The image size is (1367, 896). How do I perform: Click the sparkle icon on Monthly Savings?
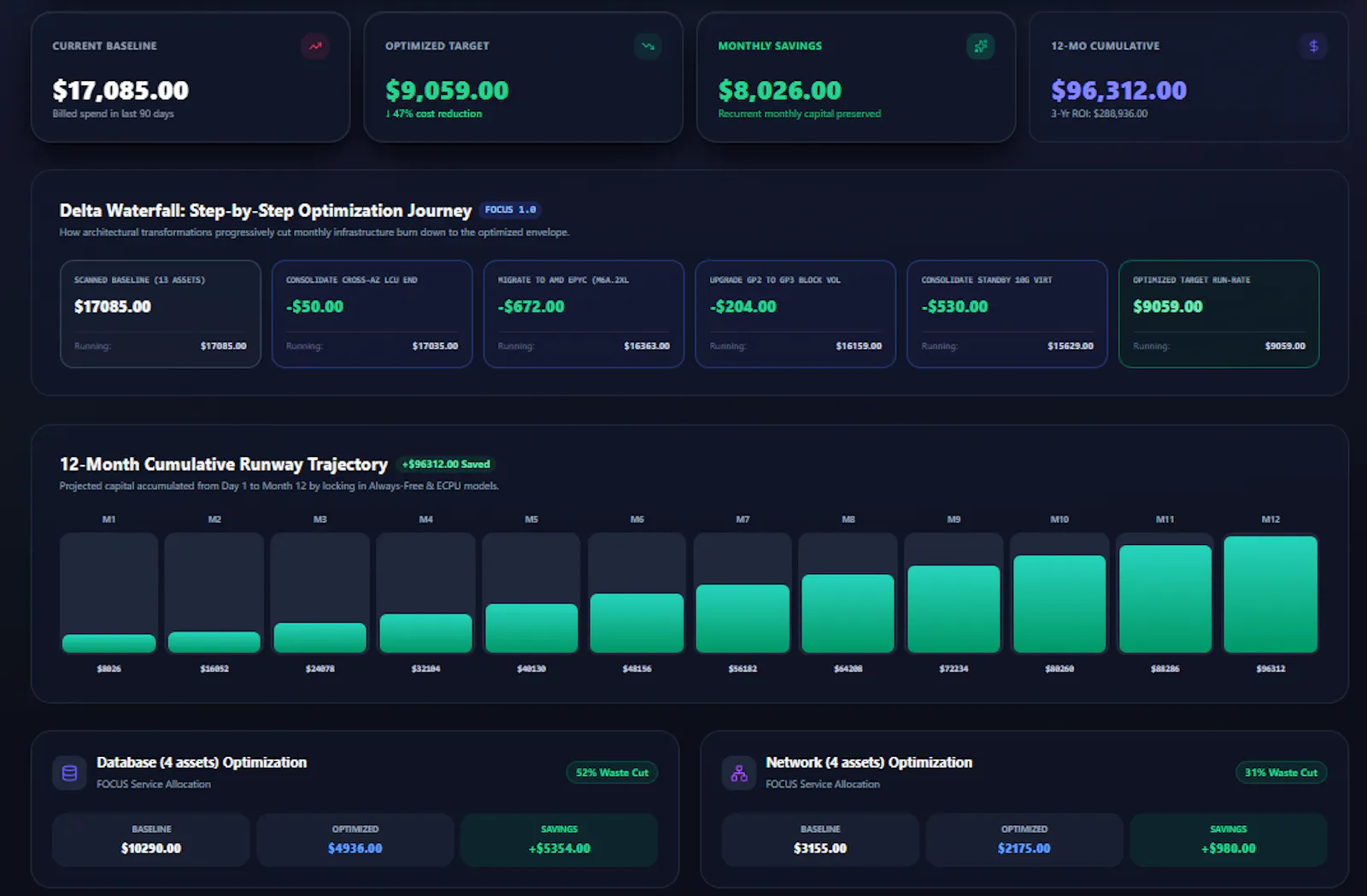(981, 46)
